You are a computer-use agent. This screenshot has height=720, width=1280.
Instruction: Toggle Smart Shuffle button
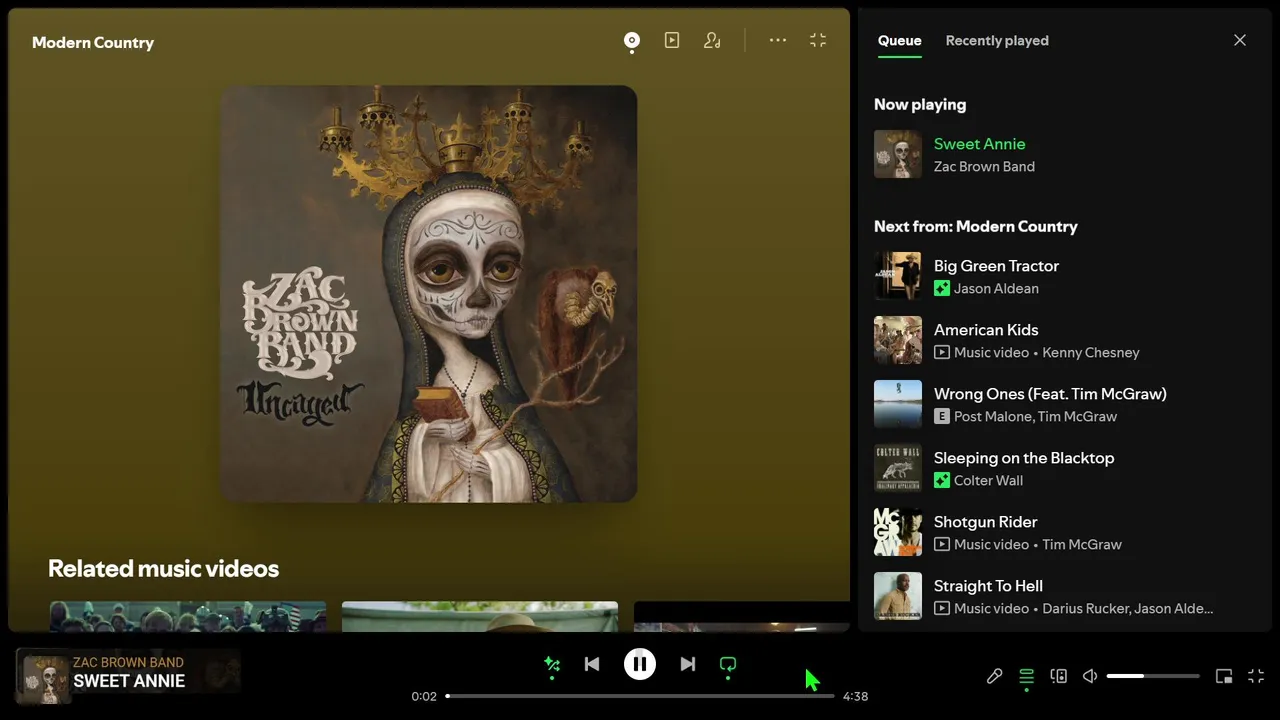pyautogui.click(x=552, y=664)
